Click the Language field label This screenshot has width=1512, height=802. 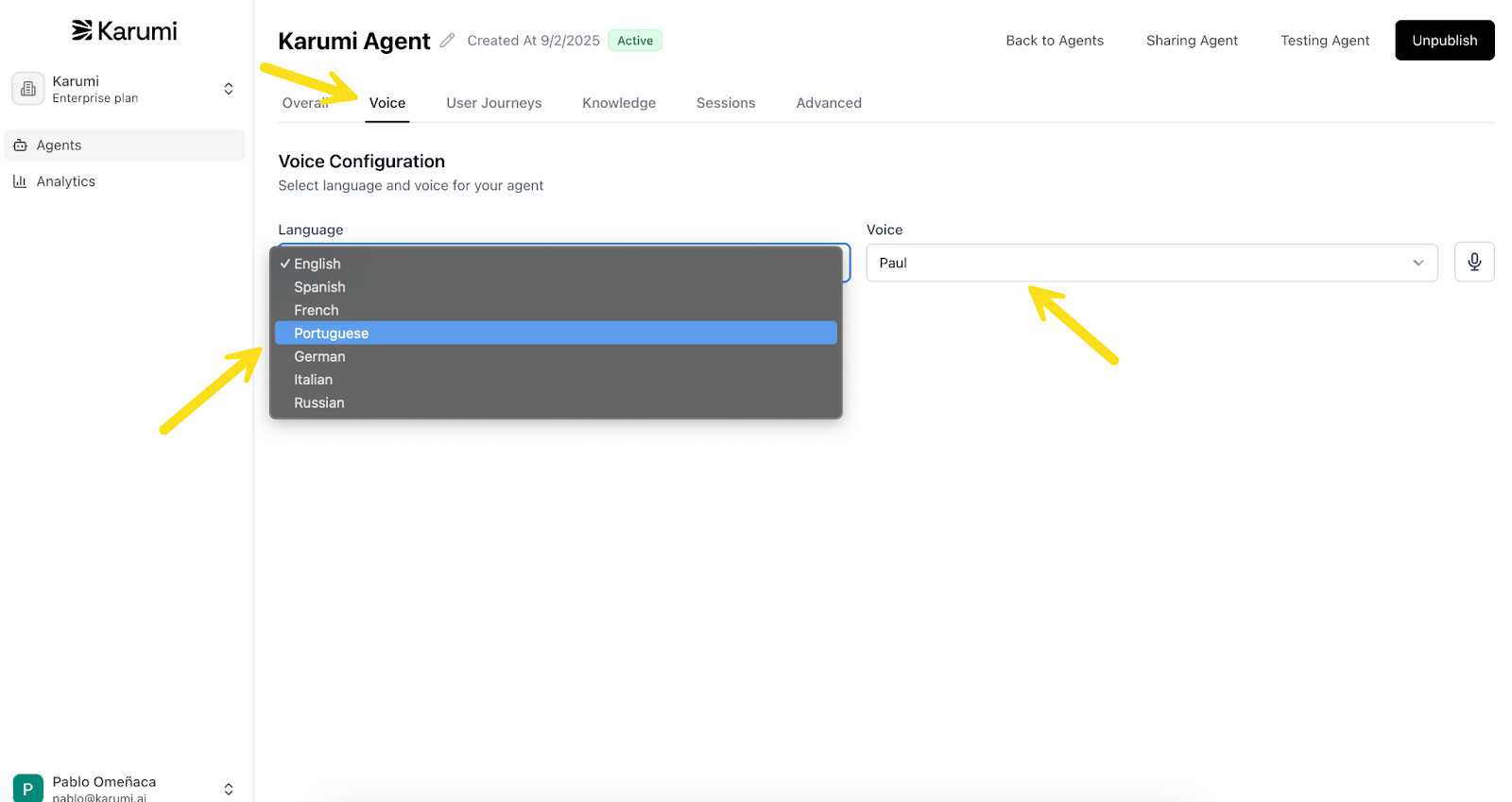[x=311, y=230]
